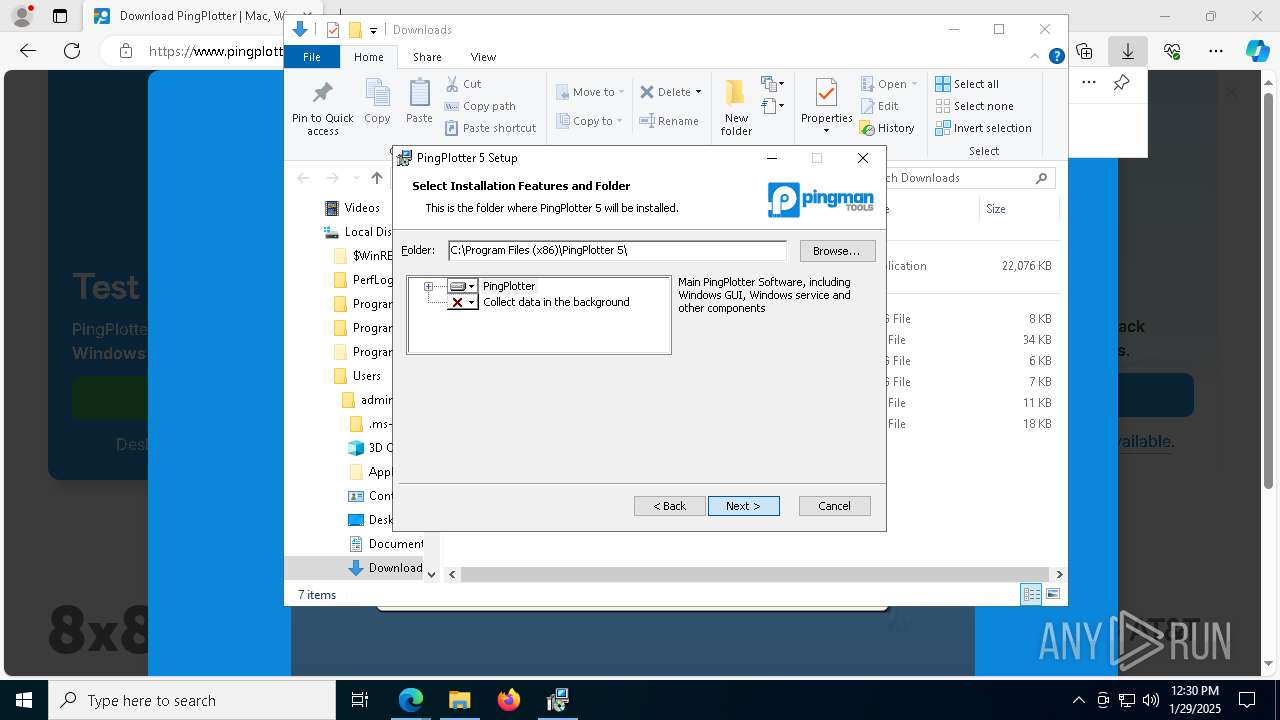This screenshot has height=720, width=1280.
Task: Open Copilot icon in Edge
Action: tap(1257, 51)
